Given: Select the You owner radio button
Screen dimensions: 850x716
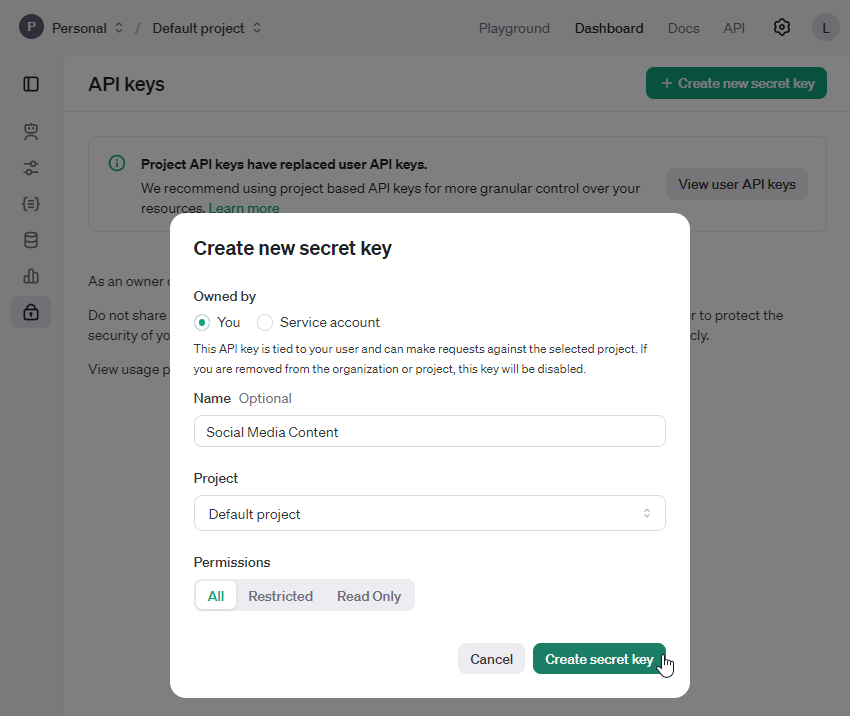Looking at the screenshot, I should click(203, 322).
